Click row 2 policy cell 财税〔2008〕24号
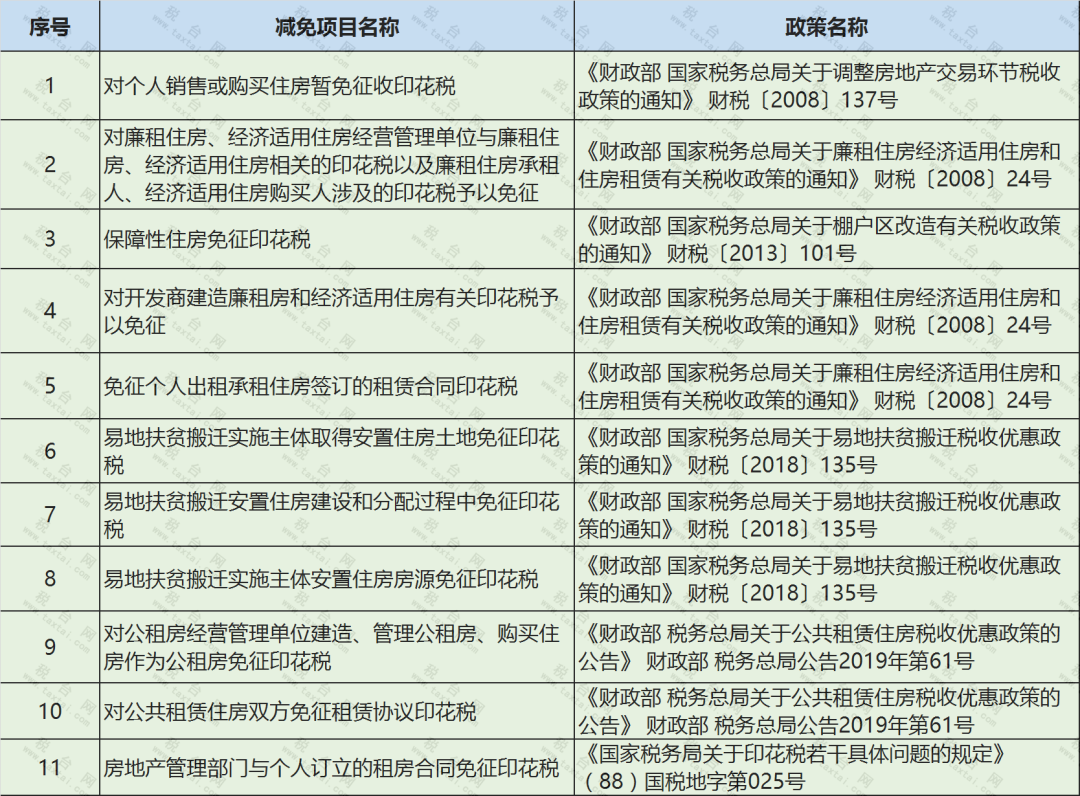The height and width of the screenshot is (796, 1080). pos(827,165)
